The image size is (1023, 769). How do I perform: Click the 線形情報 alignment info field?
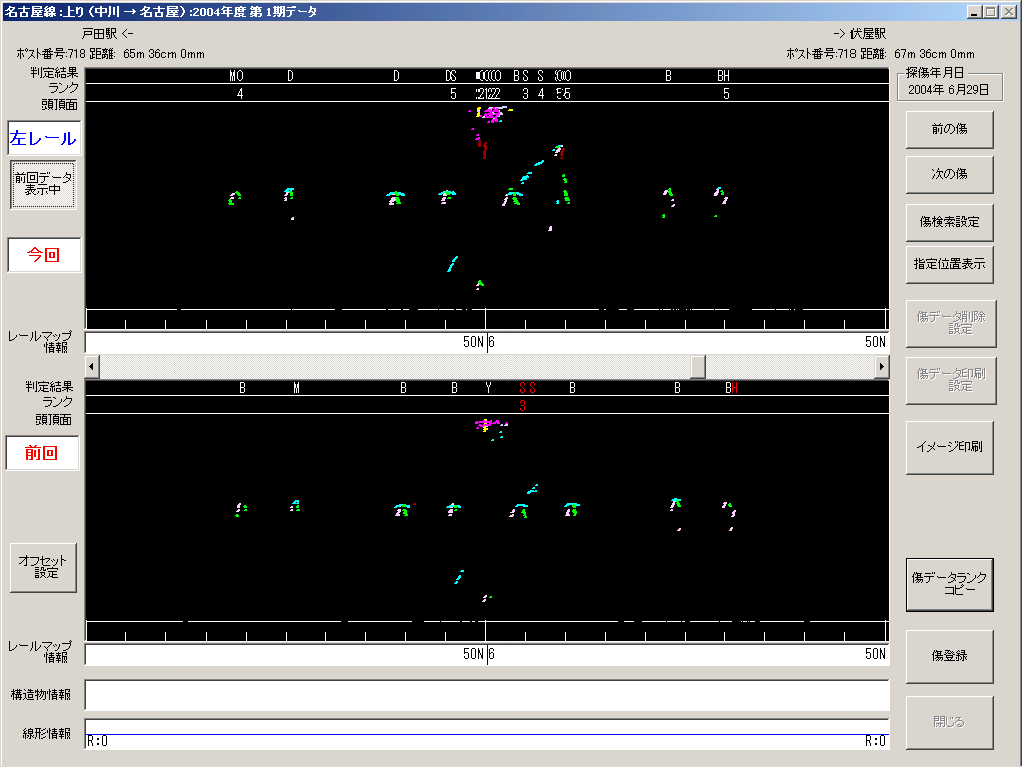pyautogui.click(x=486, y=734)
